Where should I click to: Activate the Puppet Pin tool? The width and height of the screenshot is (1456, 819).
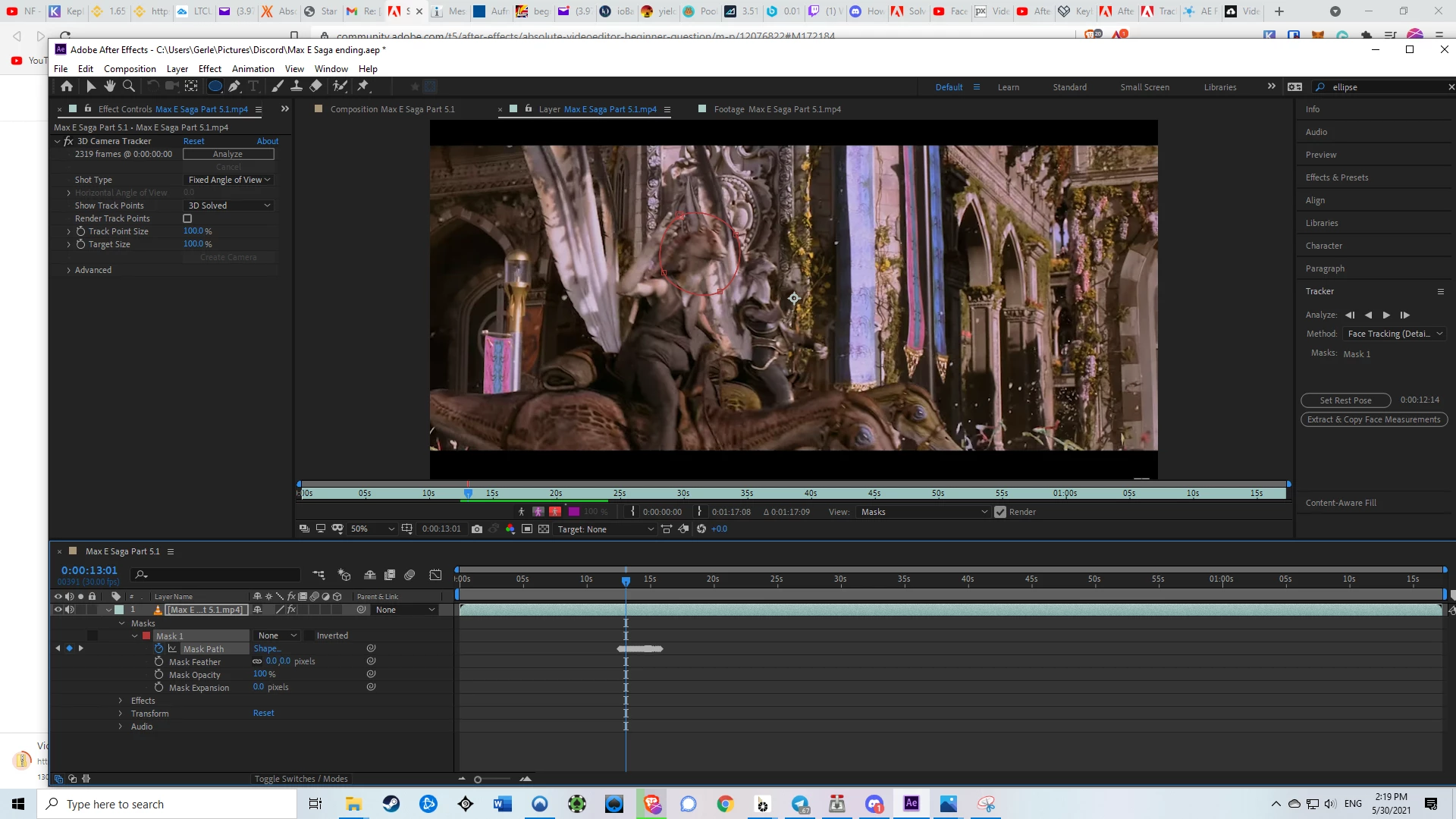coord(363,86)
